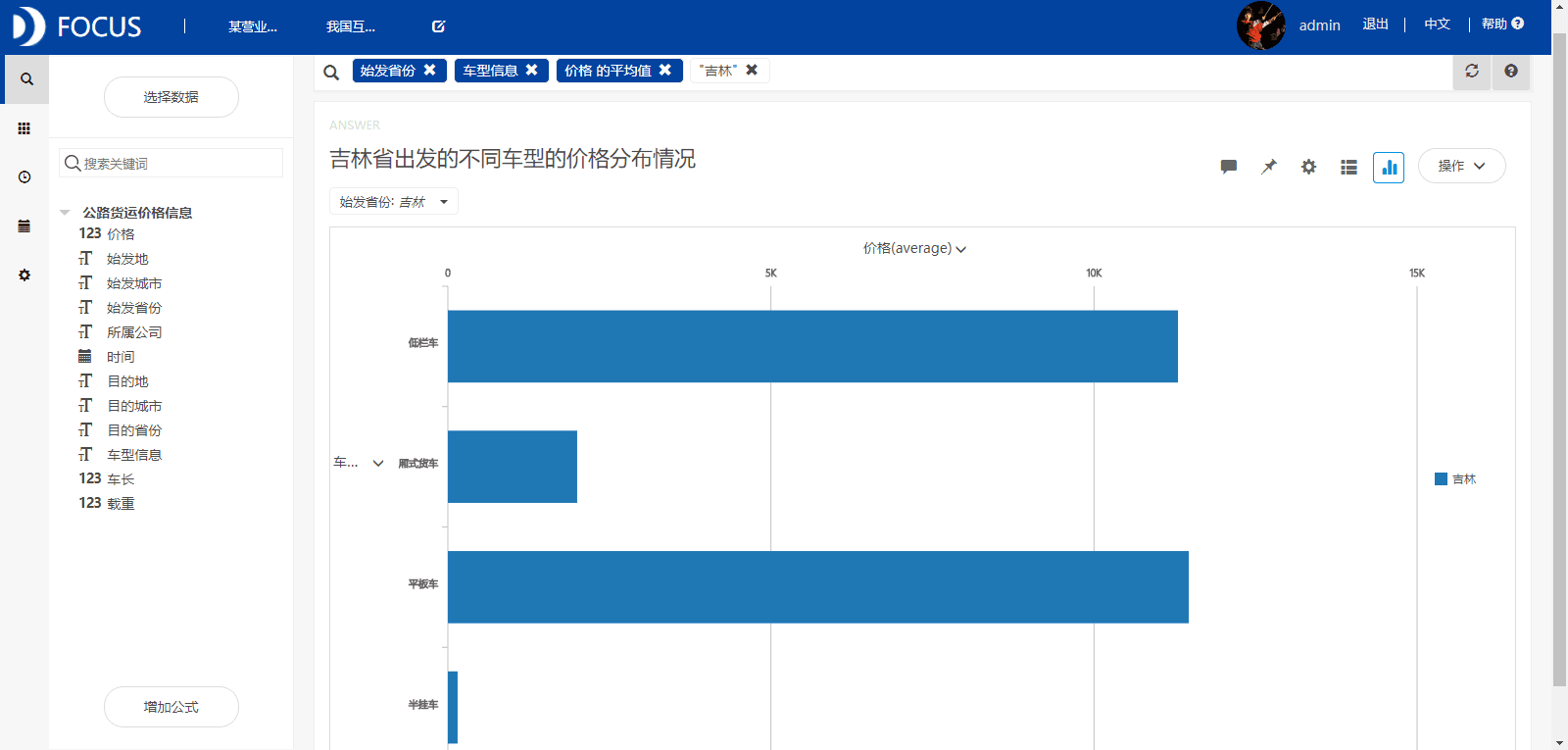Click the 增加公式 button
Viewport: 1568px width, 750px height.
click(x=171, y=707)
